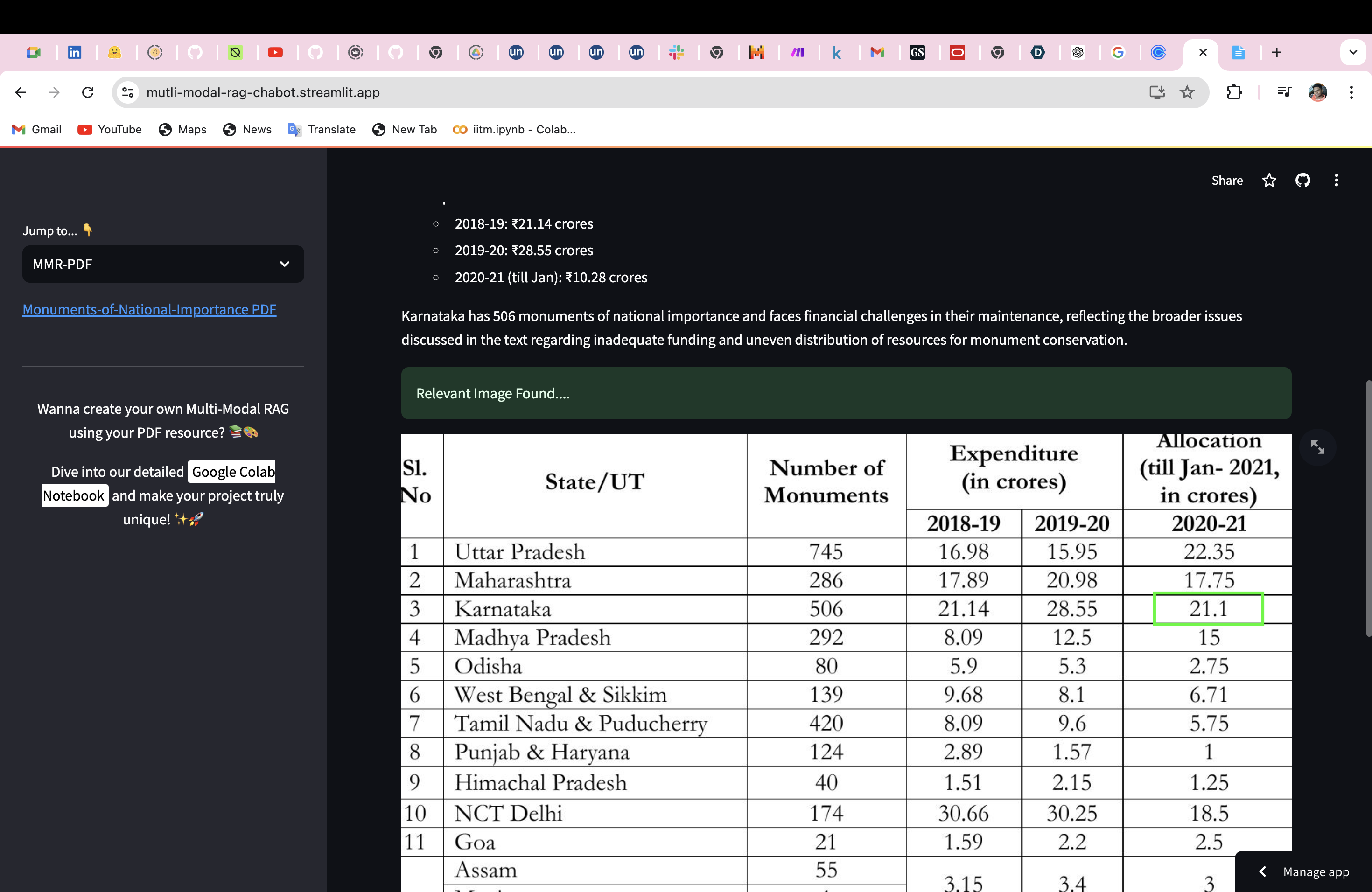Open the browser tab list chevron
The image size is (1372, 892).
[x=1353, y=52]
